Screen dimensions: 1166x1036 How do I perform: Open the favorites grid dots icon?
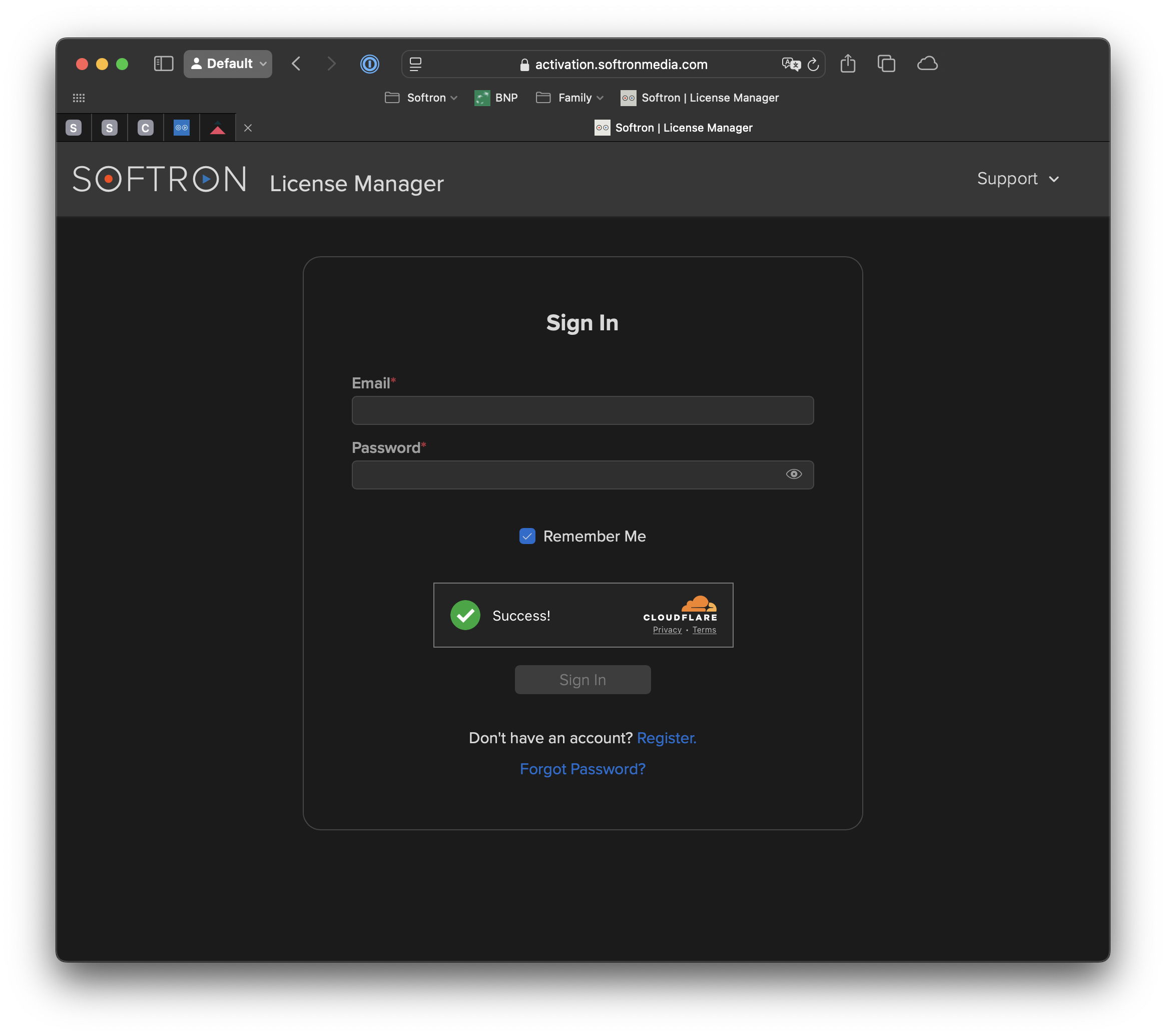(79, 98)
